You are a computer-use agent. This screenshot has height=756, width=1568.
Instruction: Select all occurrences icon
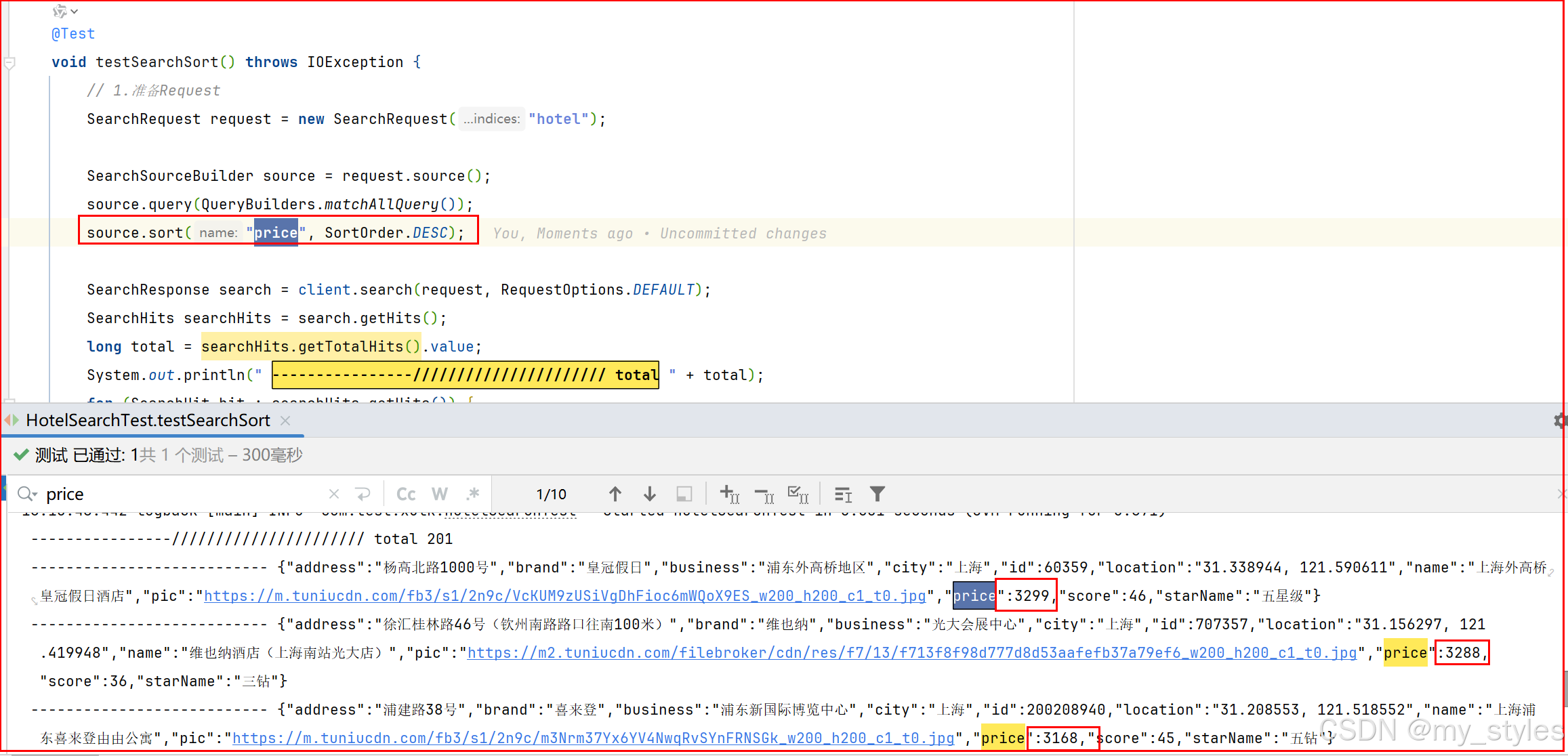coord(798,495)
